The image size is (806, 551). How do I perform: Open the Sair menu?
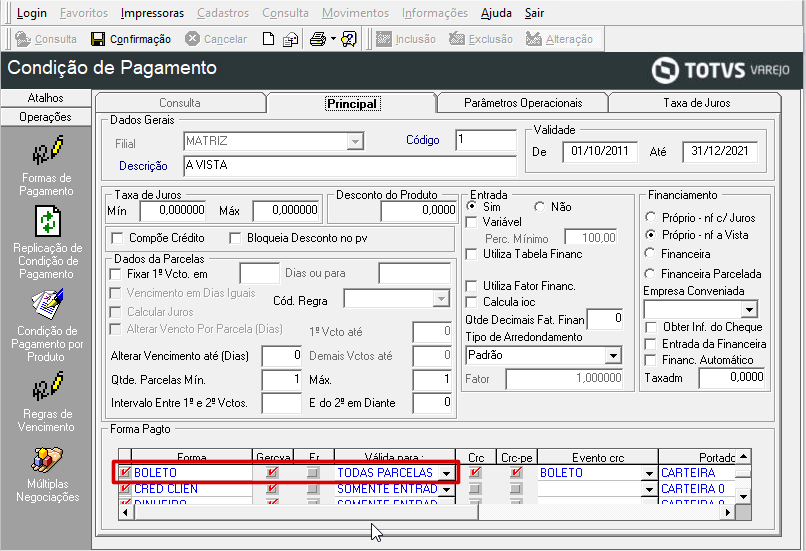tap(534, 13)
